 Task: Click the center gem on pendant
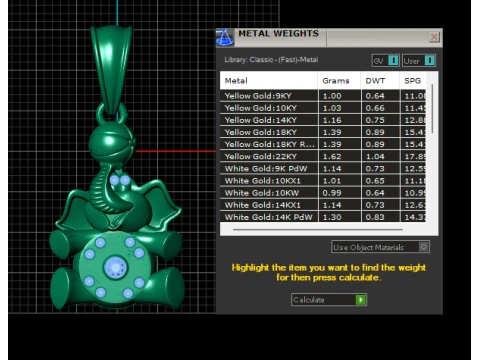pyautogui.click(x=115, y=267)
